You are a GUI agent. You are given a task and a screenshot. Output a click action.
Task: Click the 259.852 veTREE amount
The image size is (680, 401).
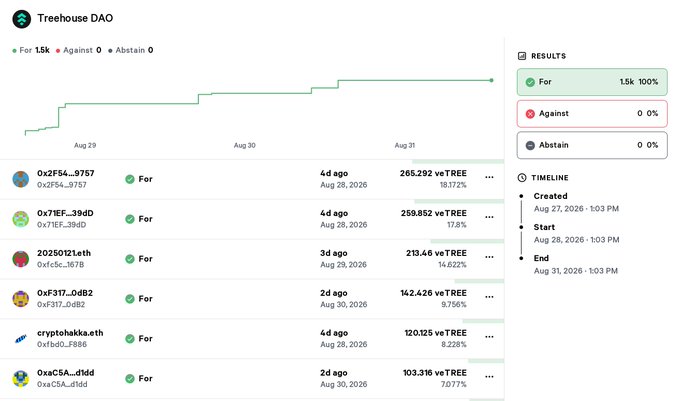pos(434,213)
